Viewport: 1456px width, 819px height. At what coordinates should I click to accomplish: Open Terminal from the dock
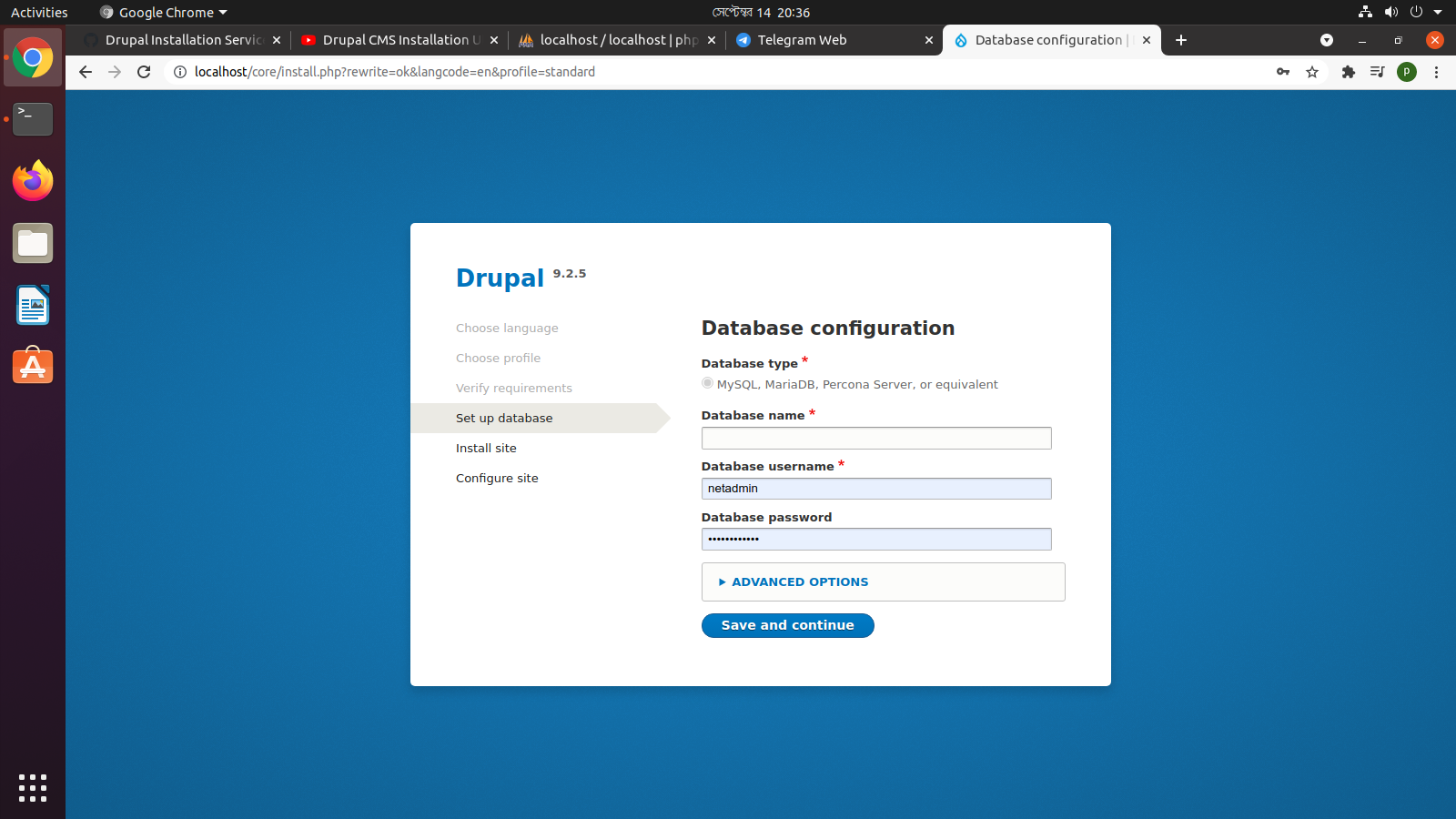pyautogui.click(x=33, y=119)
